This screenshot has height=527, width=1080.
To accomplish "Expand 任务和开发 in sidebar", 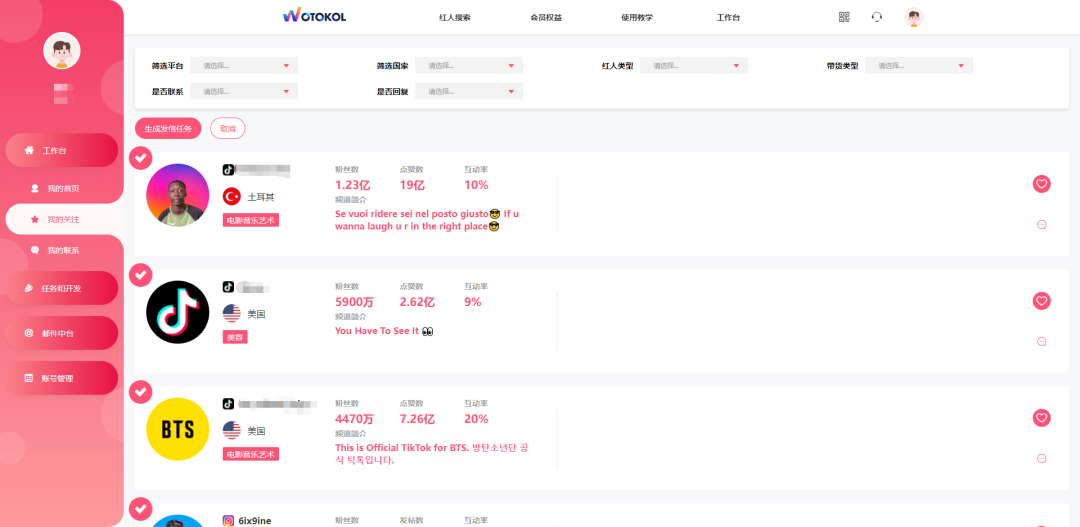I will click(x=62, y=288).
